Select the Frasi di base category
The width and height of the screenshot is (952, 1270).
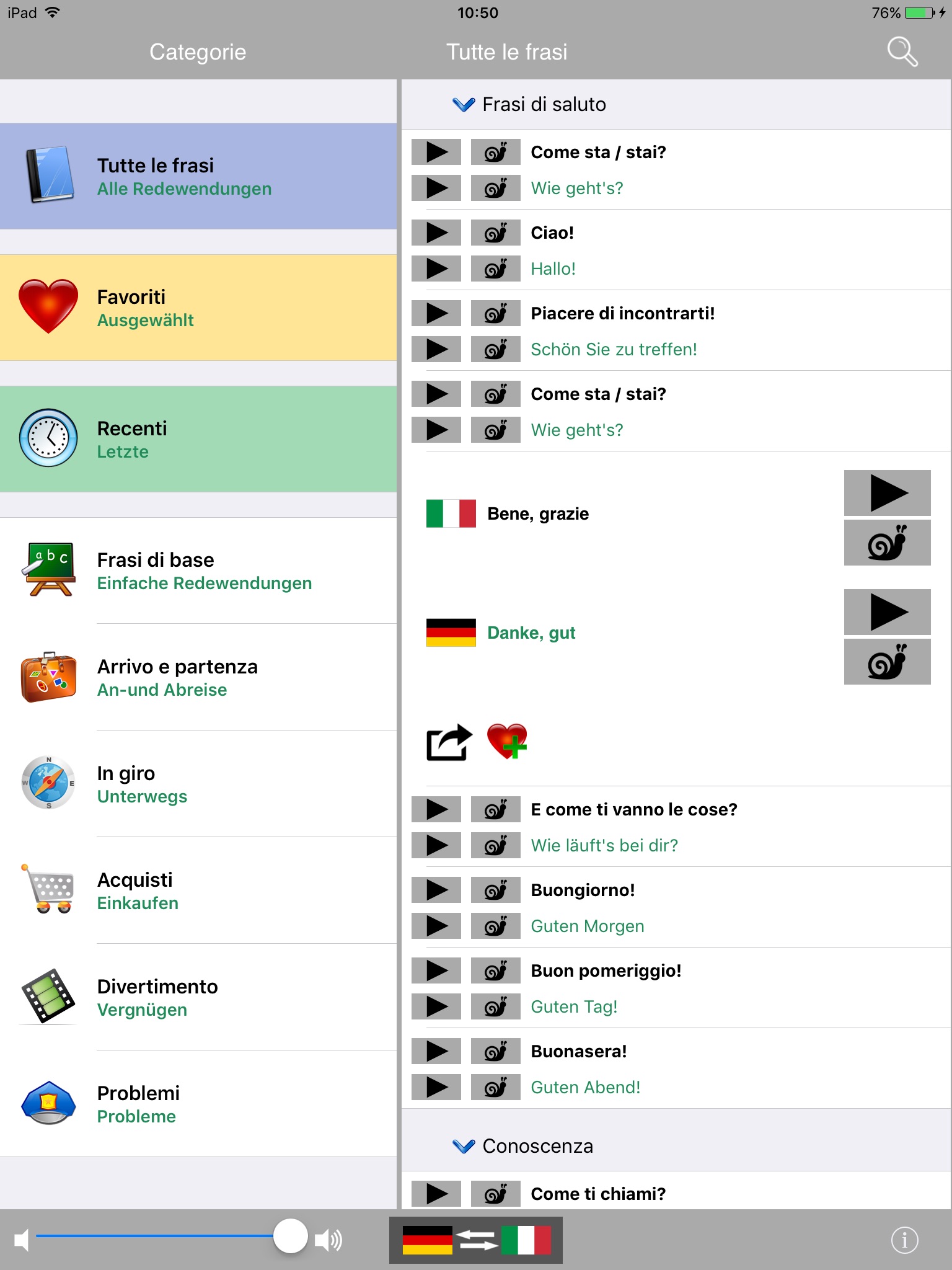[198, 571]
